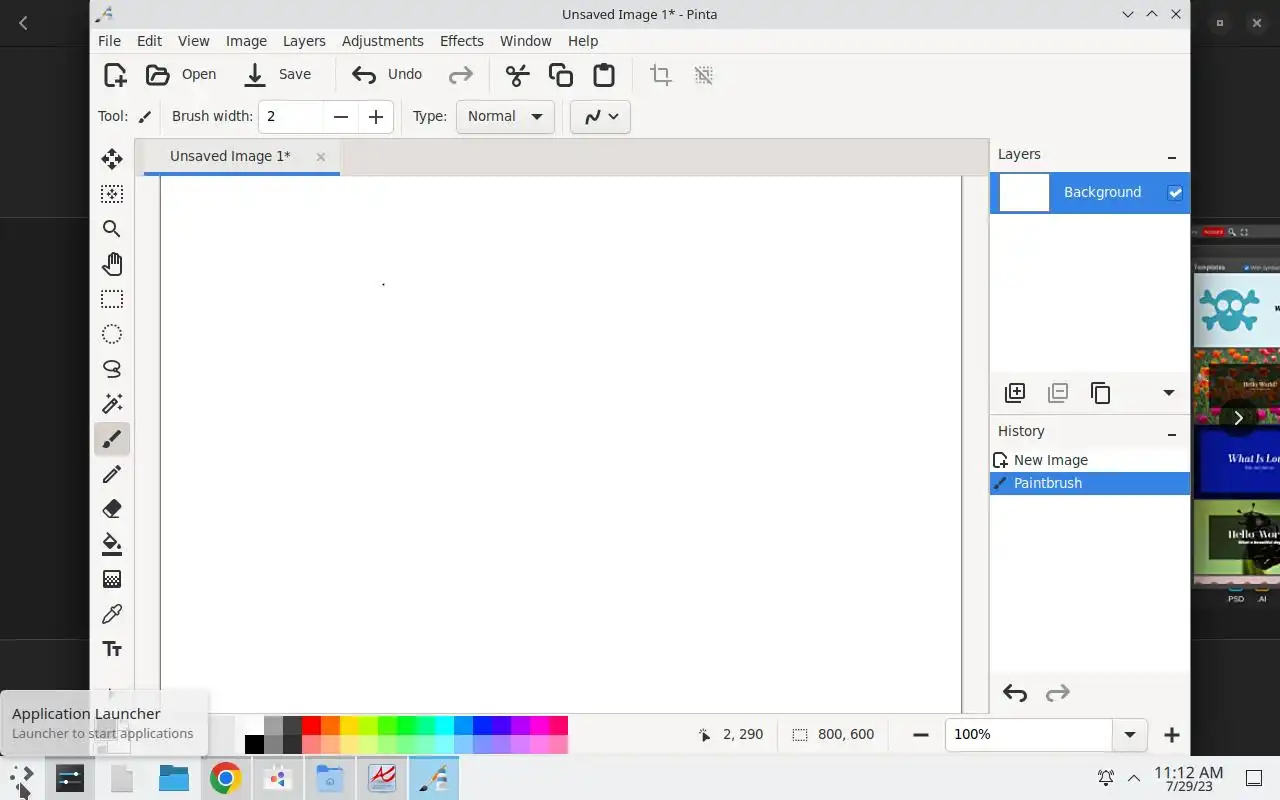1280x800 pixels.
Task: Pick the red palette swatch
Action: [311, 725]
